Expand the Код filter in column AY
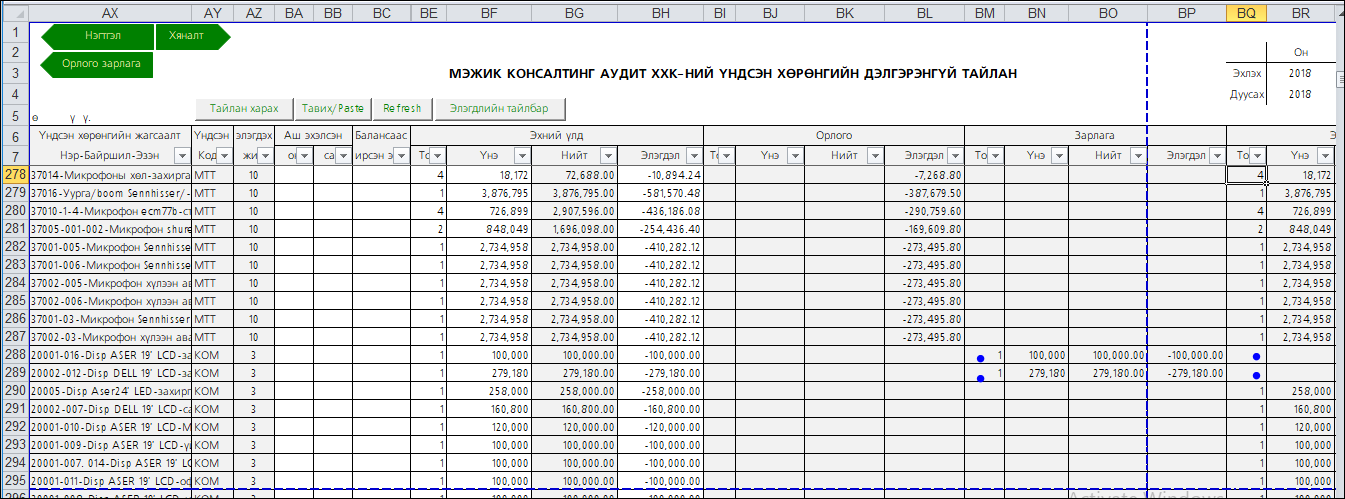Screen dimensions: 1345x499 [x=223, y=156]
